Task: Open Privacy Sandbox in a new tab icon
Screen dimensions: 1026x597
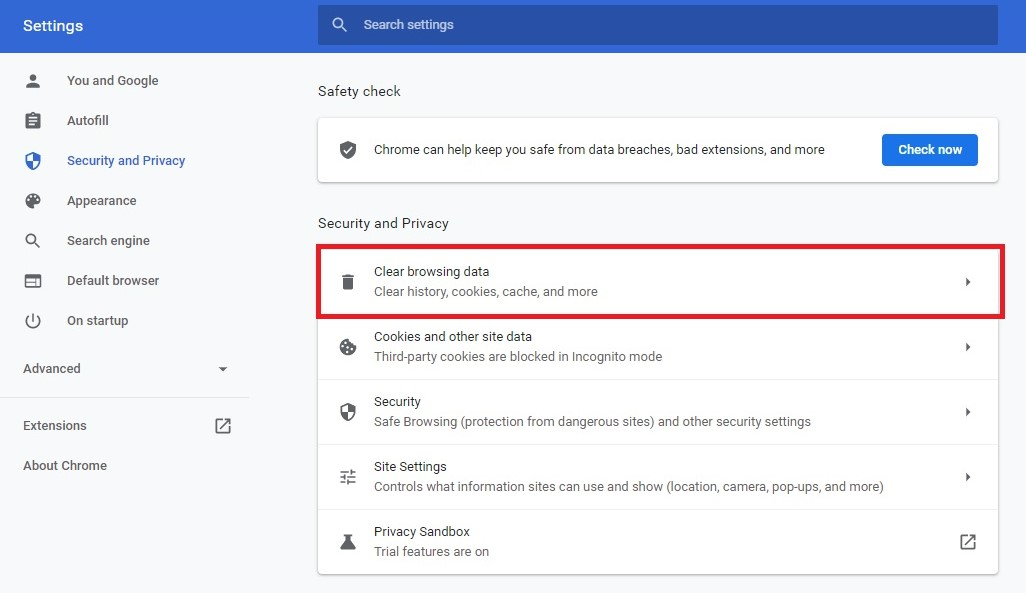Action: (x=968, y=542)
